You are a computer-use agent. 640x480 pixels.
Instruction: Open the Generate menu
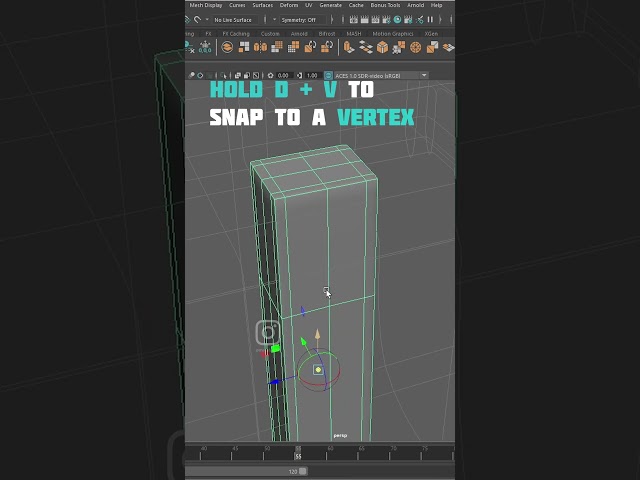click(x=331, y=5)
